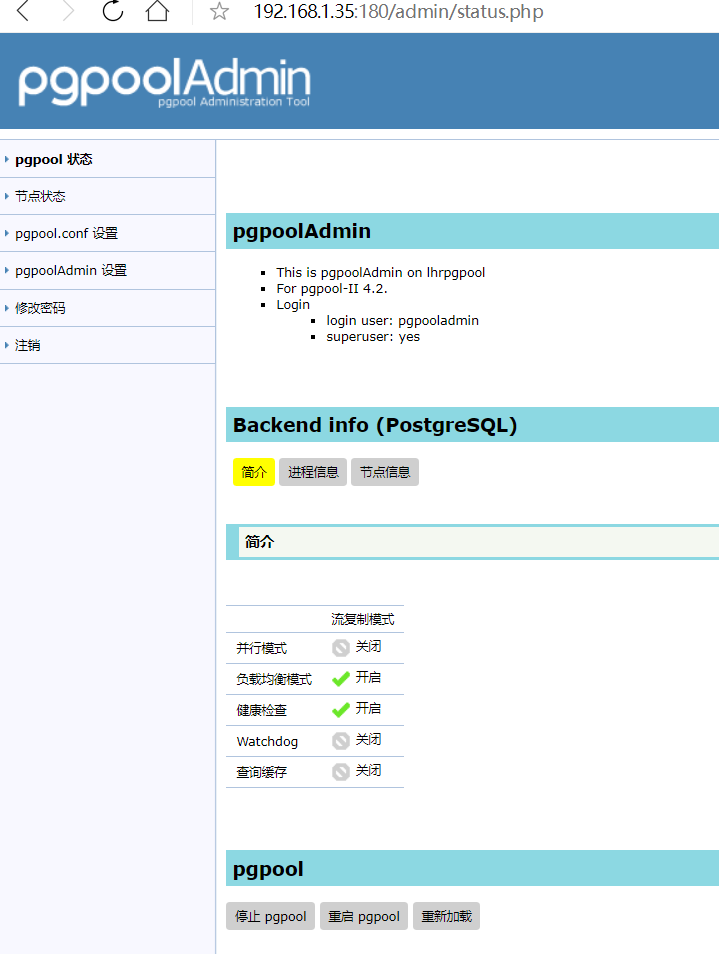Click the 简介 section heading bar
719x954 pixels.
pos(473,541)
